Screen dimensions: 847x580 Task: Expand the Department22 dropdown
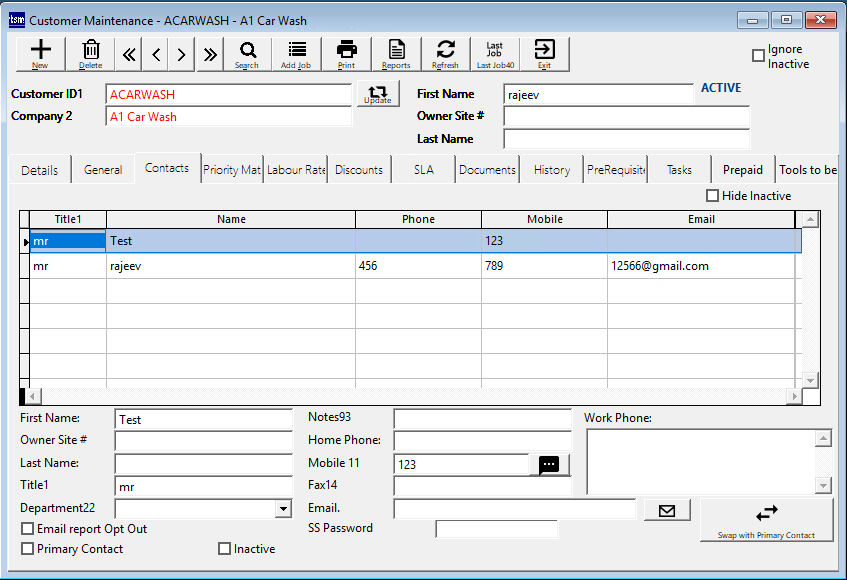[282, 509]
